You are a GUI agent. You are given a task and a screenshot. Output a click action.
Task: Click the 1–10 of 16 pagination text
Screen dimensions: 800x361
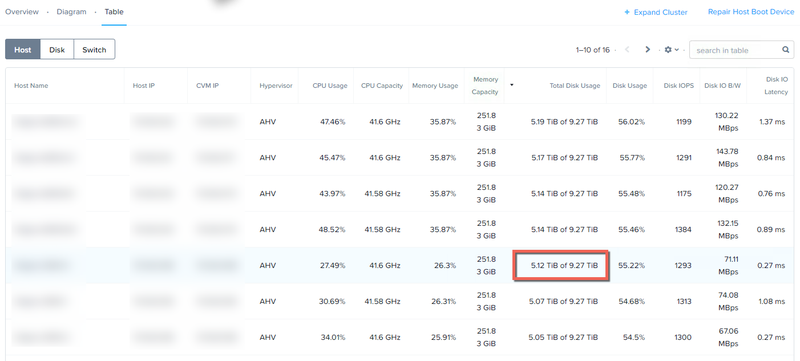pos(592,49)
